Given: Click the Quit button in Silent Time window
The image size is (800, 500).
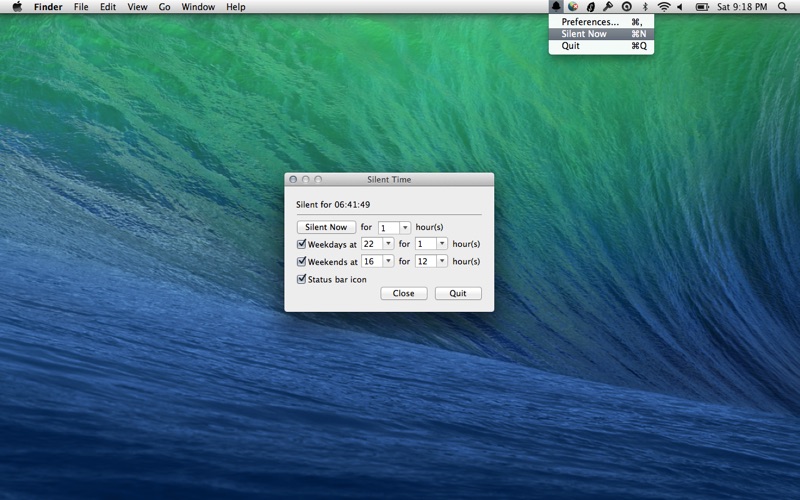Looking at the screenshot, I should (458, 293).
